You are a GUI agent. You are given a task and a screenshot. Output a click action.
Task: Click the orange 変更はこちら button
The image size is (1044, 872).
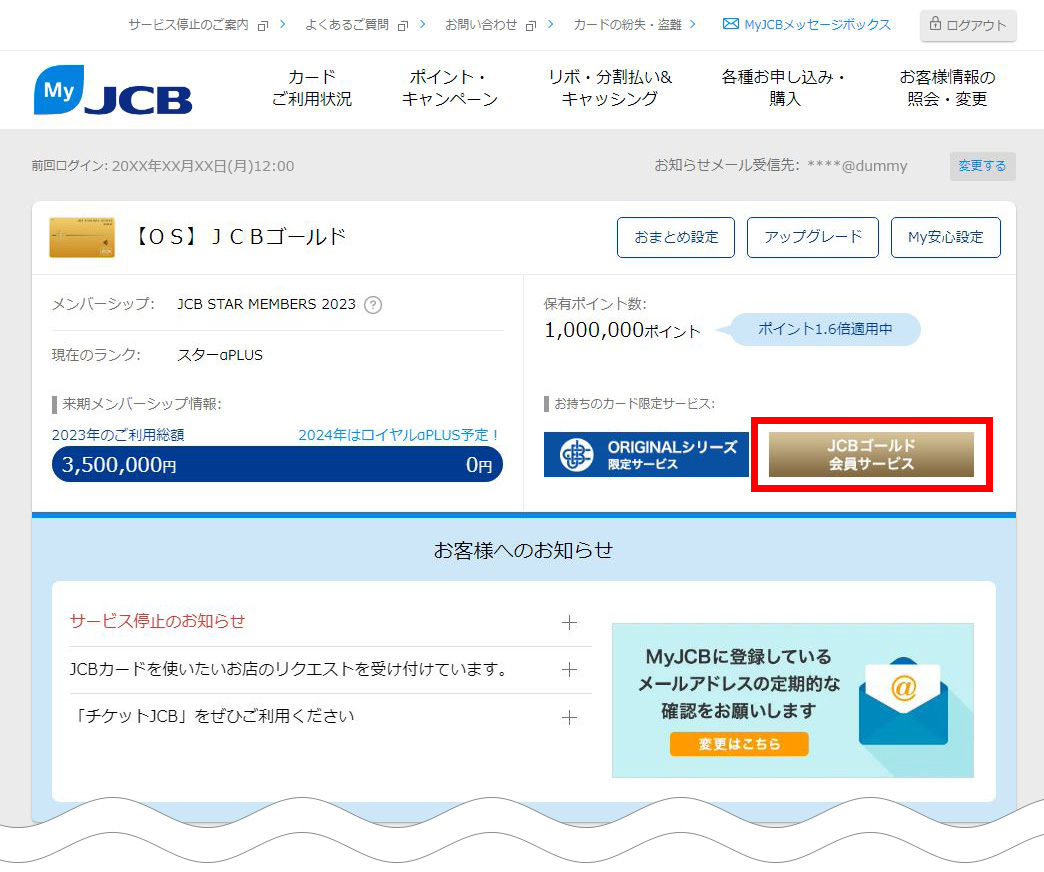pos(739,744)
